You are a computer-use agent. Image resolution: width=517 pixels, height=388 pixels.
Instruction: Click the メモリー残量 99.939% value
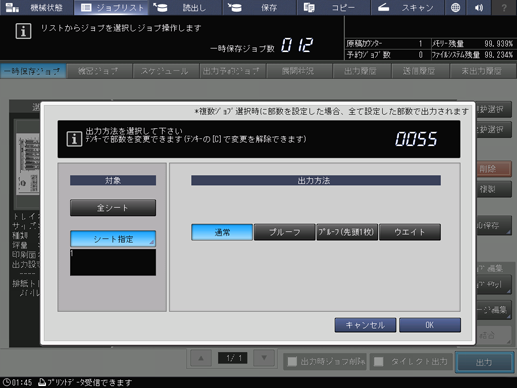[499, 44]
